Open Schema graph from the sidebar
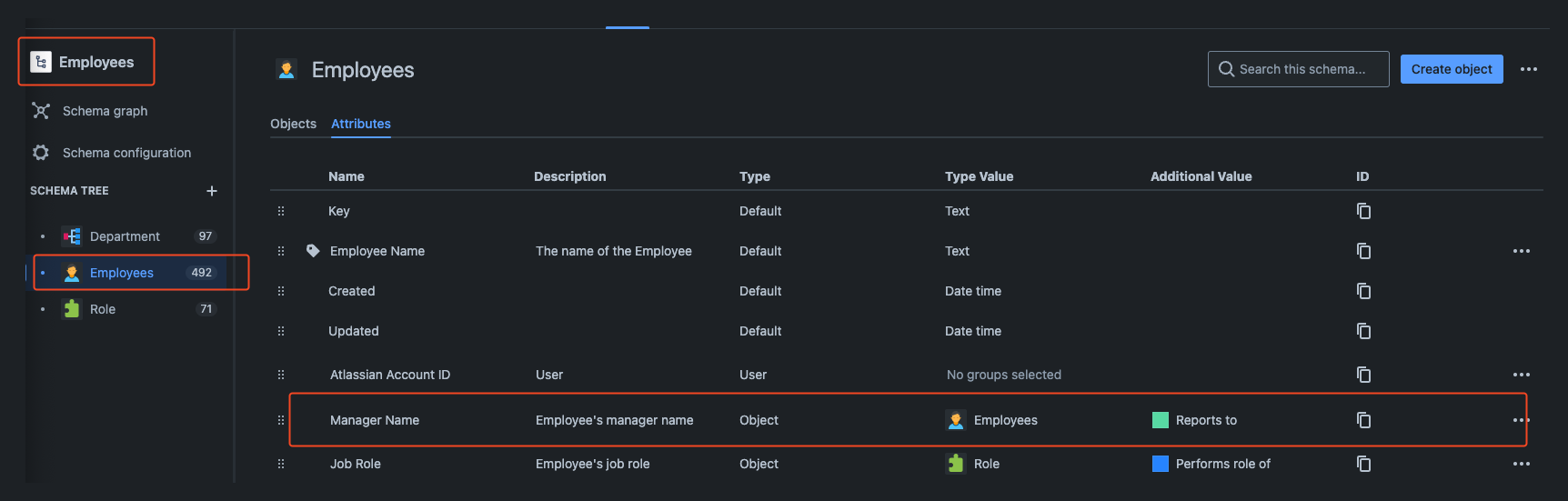This screenshot has width=1568, height=501. pyautogui.click(x=105, y=111)
